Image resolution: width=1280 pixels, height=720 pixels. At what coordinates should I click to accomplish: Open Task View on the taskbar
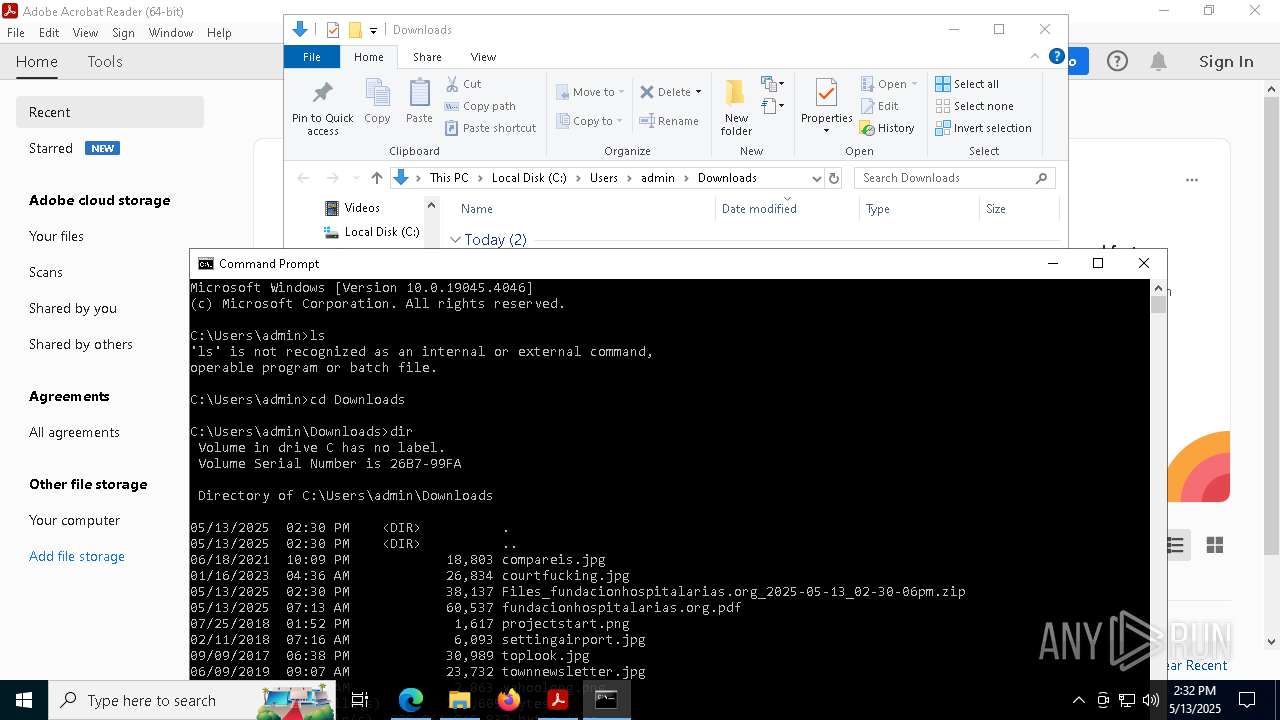point(360,700)
